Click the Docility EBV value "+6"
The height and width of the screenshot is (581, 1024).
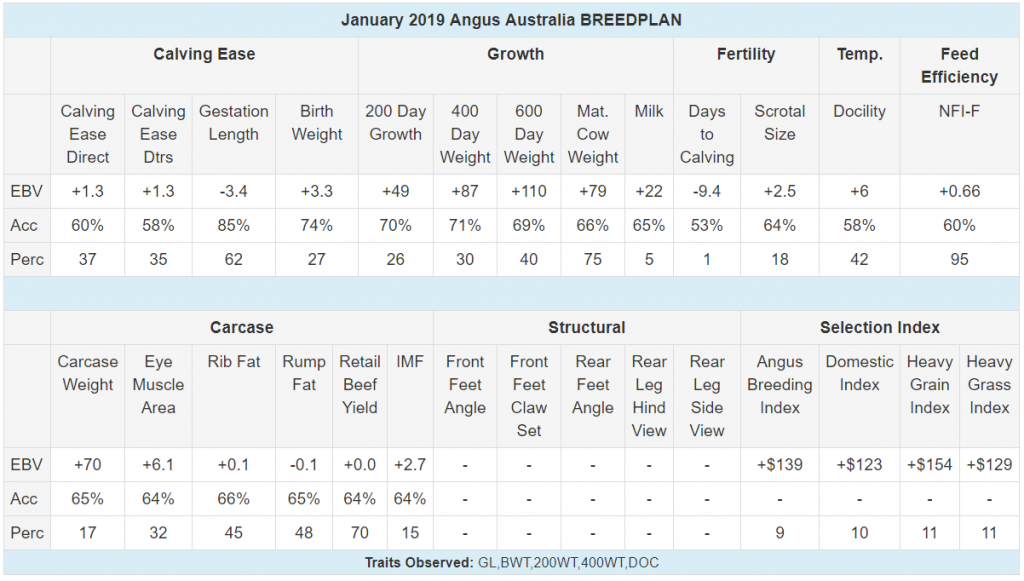(859, 191)
